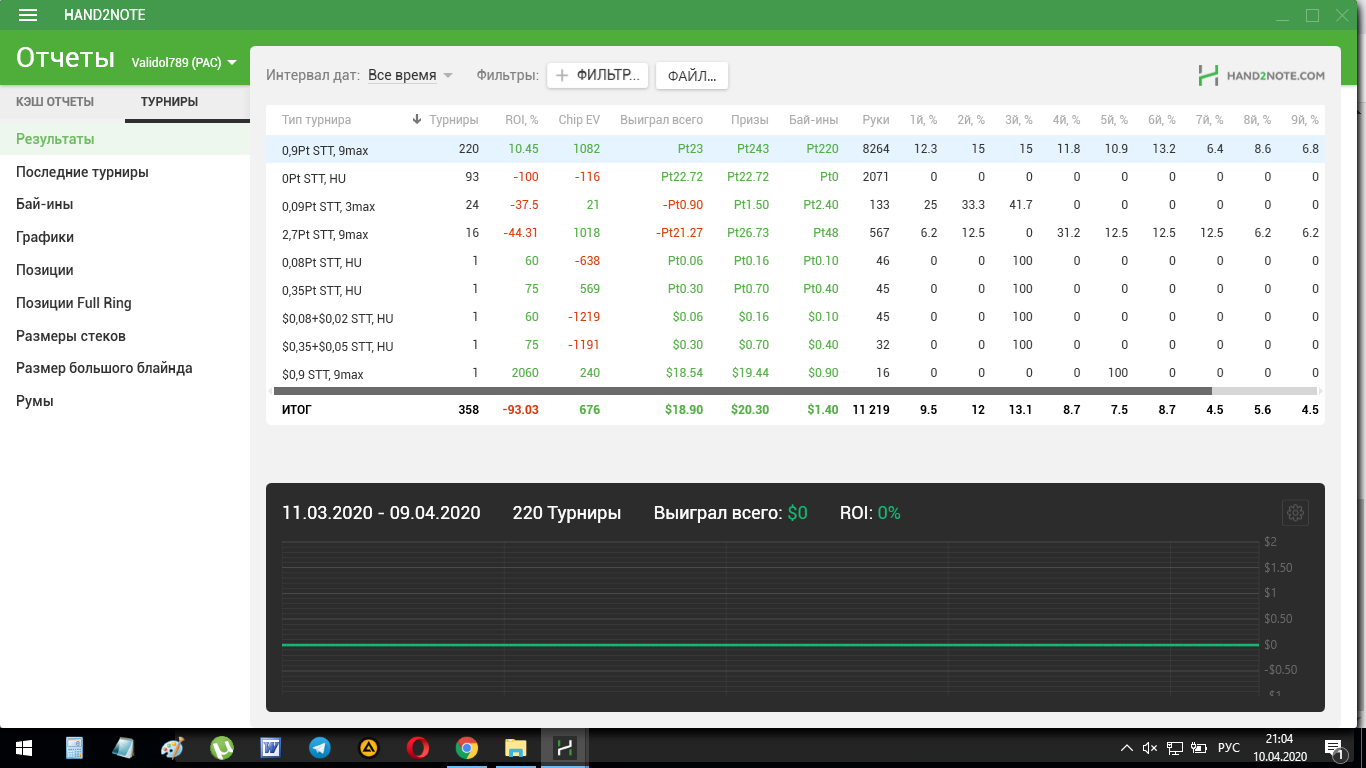
Task: Launch Calculator from taskbar
Action: tap(74, 748)
